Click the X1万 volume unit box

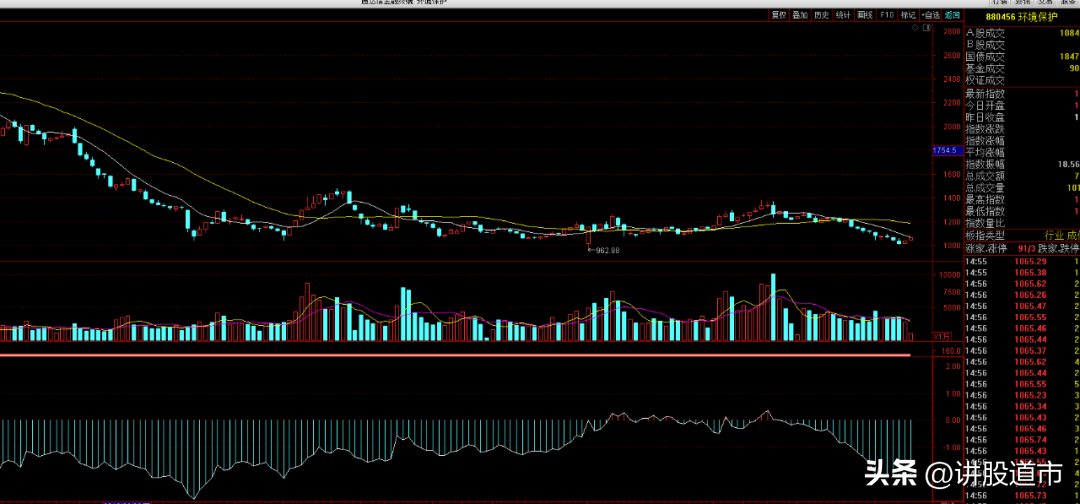(942, 337)
